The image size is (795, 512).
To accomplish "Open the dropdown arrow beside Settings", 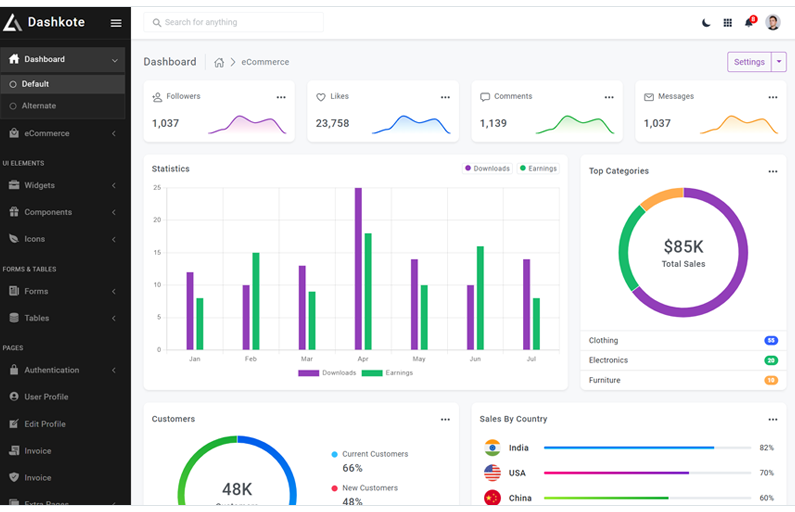I will tap(779, 62).
